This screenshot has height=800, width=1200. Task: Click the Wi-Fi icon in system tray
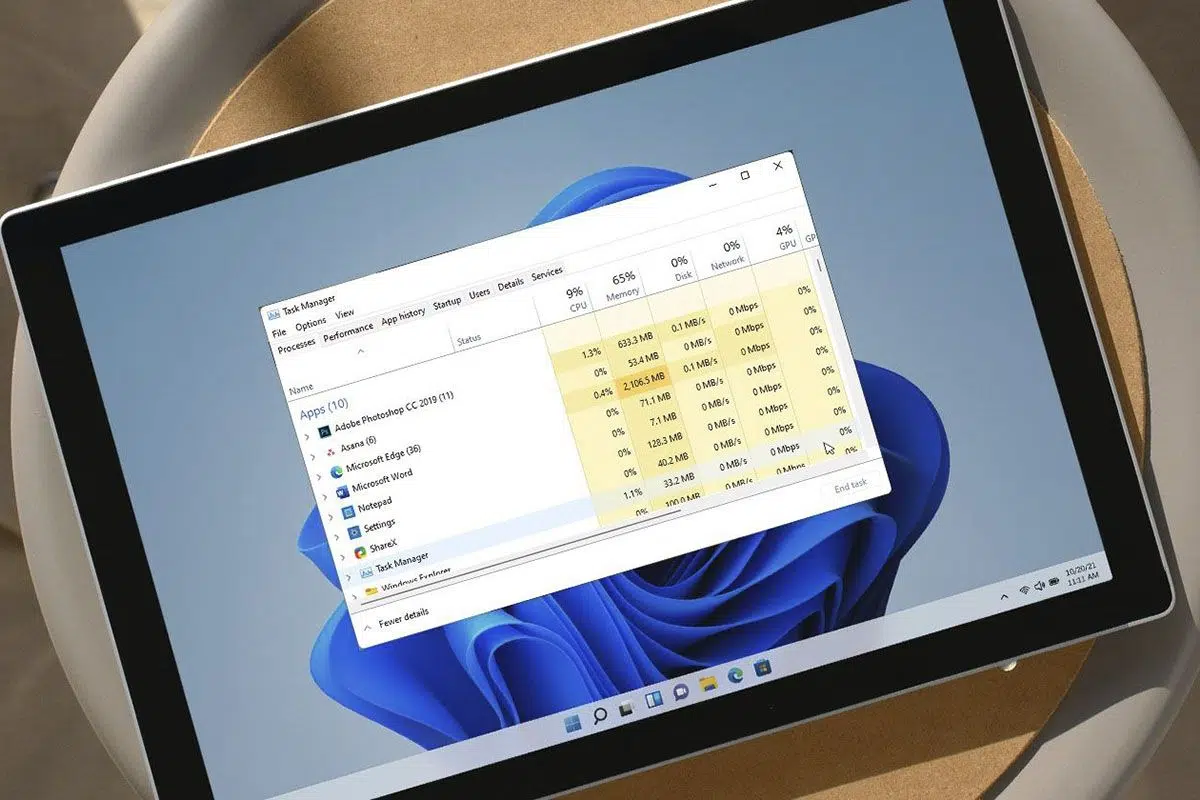[x=1024, y=590]
